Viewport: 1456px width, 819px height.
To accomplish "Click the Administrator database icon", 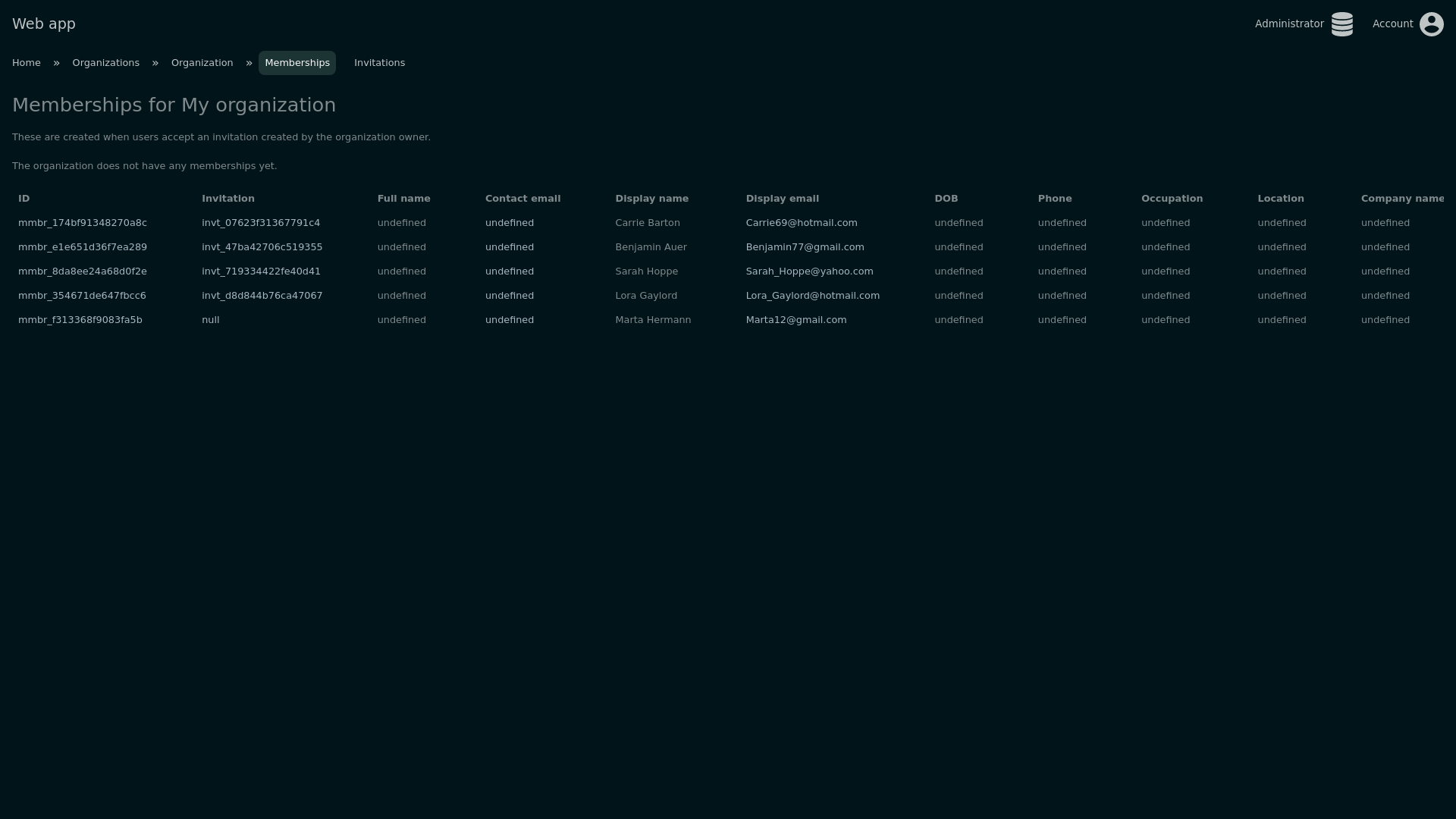I will 1341,24.
